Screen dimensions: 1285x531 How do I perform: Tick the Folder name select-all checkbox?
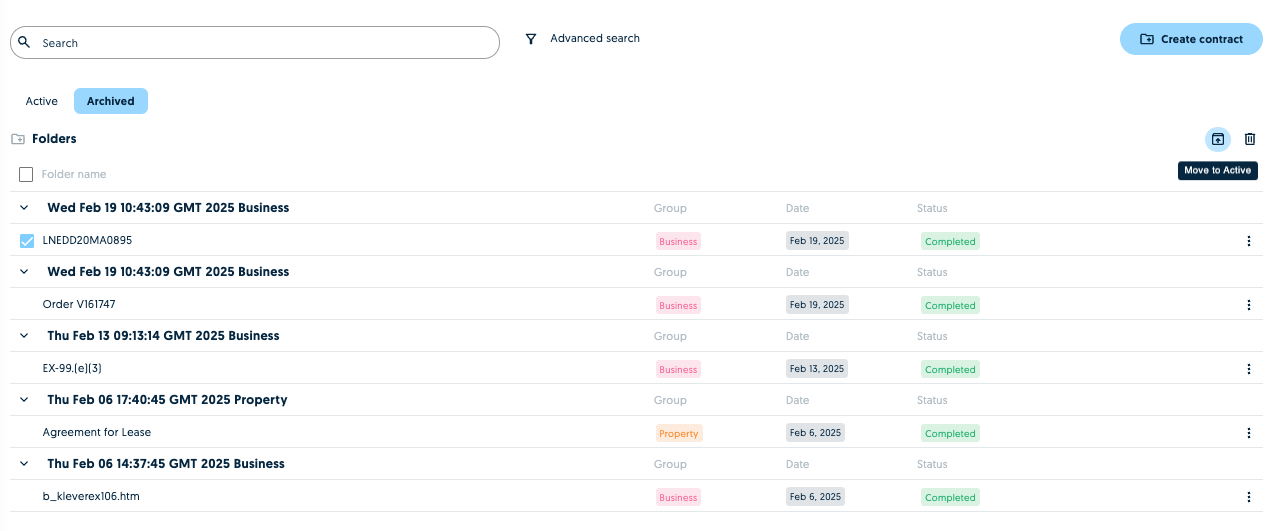coord(26,175)
